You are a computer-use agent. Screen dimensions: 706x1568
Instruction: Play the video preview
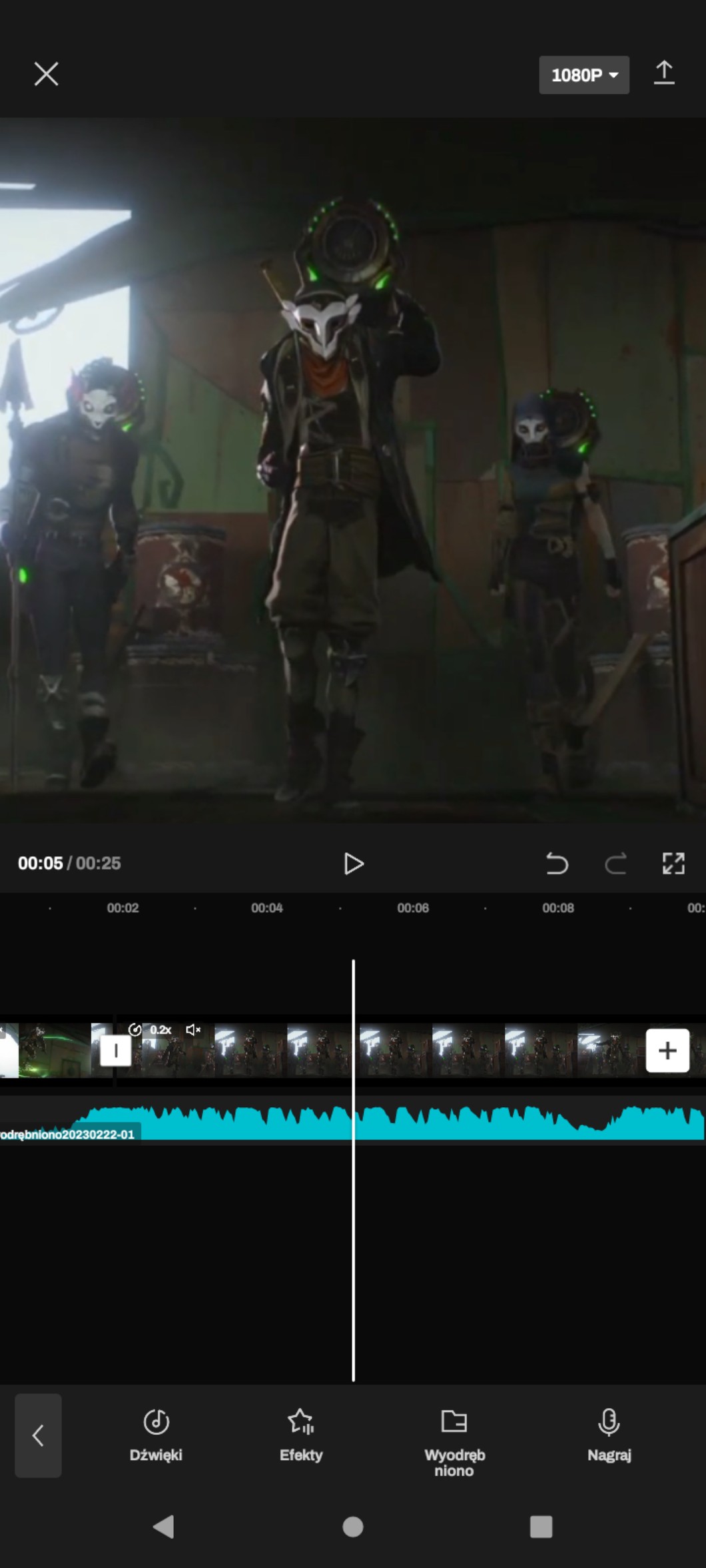tap(353, 864)
